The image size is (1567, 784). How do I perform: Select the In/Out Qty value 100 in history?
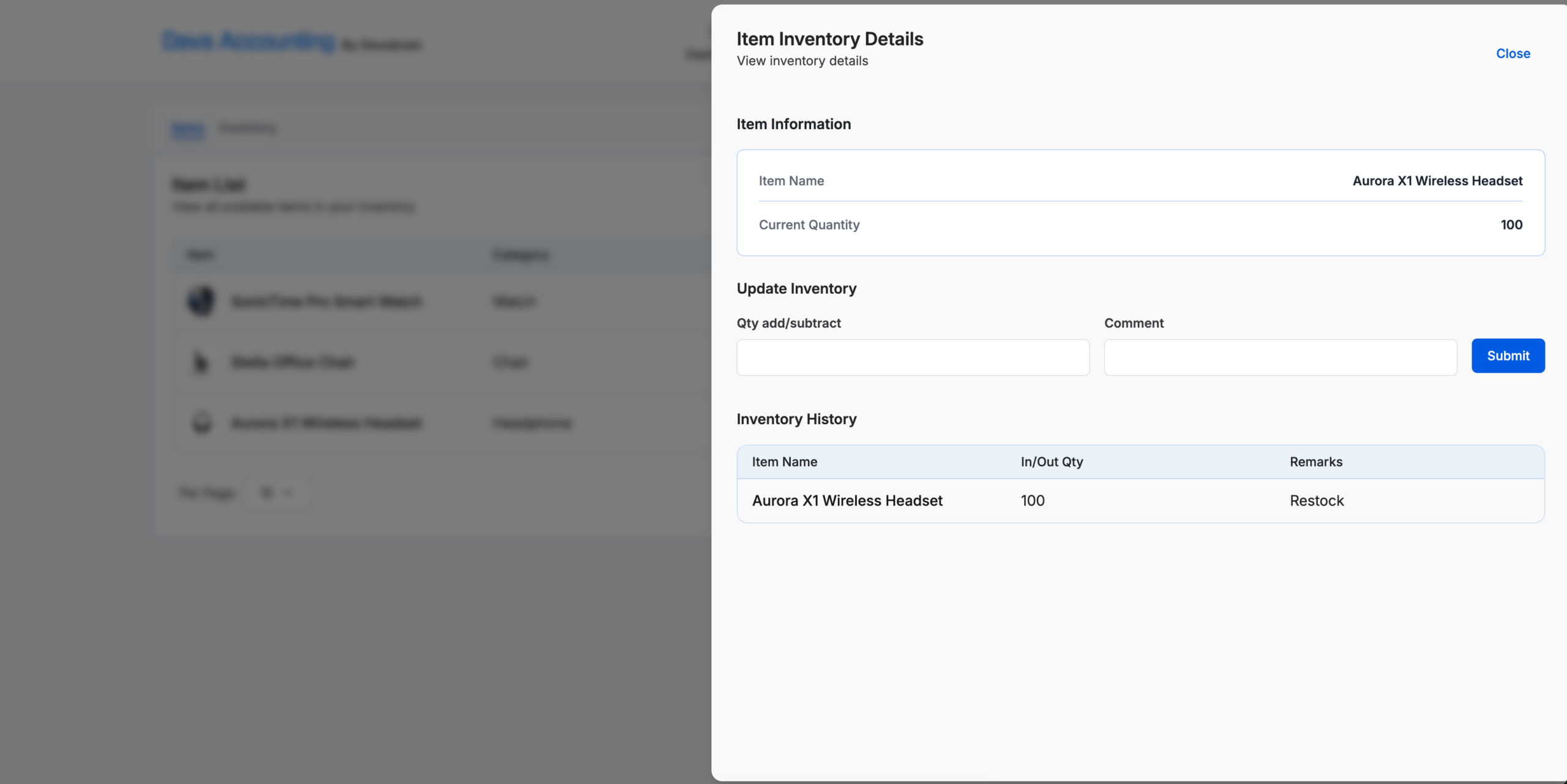coord(1032,500)
